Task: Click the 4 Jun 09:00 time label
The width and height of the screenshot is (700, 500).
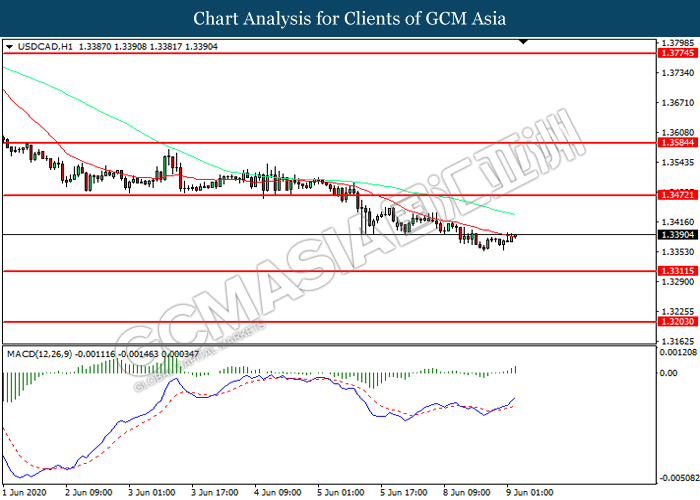Action: pyautogui.click(x=278, y=492)
